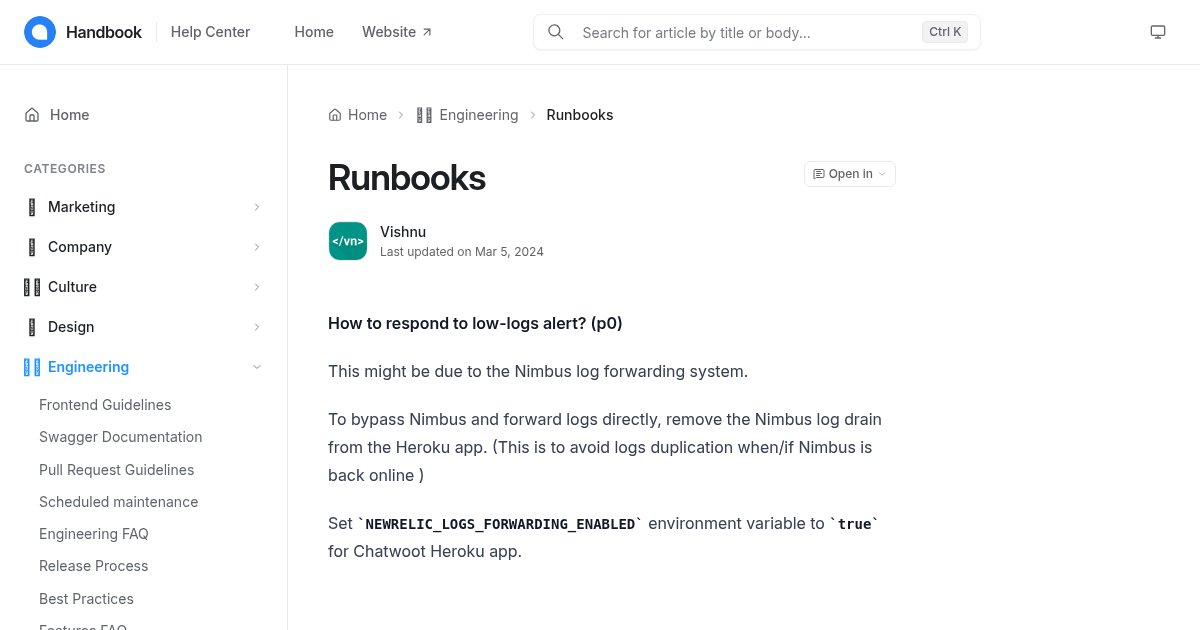The height and width of the screenshot is (630, 1200).
Task: Click the search magnifier icon
Action: (556, 32)
